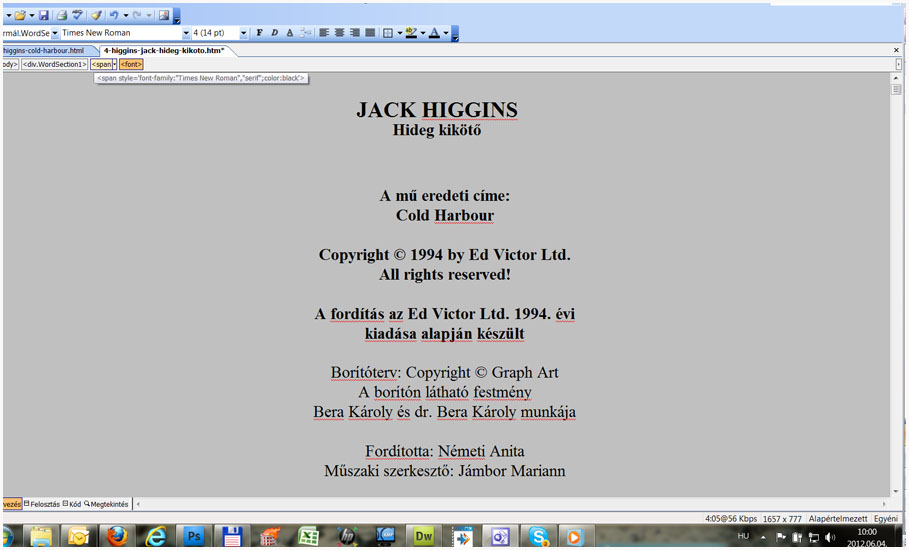Image resolution: width=909 pixels, height=550 pixels.
Task: Close the current document tab
Action: tap(896, 50)
